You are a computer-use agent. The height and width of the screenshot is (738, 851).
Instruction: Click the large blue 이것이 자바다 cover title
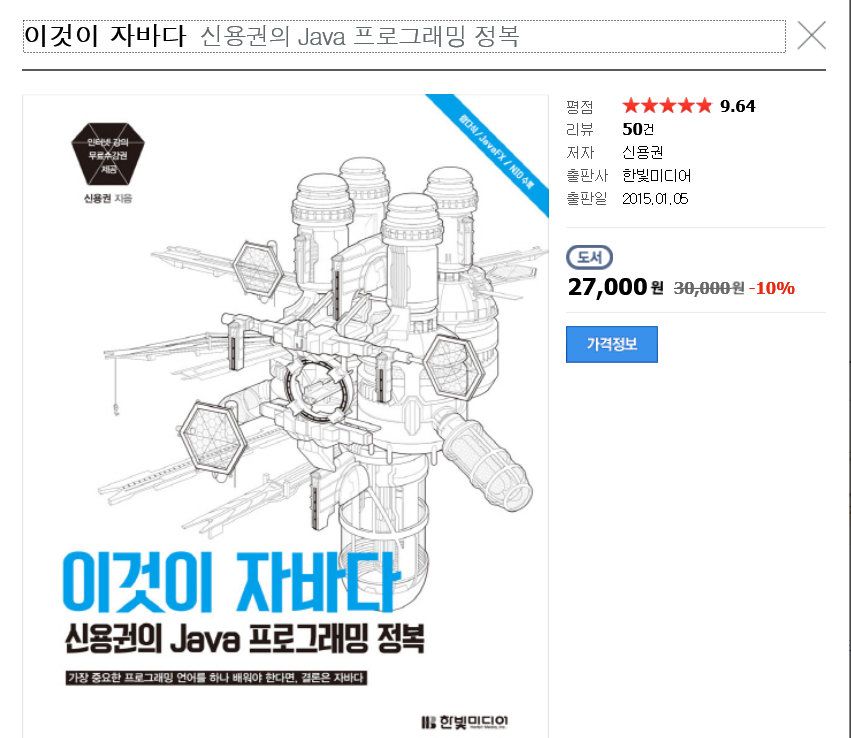point(232,582)
